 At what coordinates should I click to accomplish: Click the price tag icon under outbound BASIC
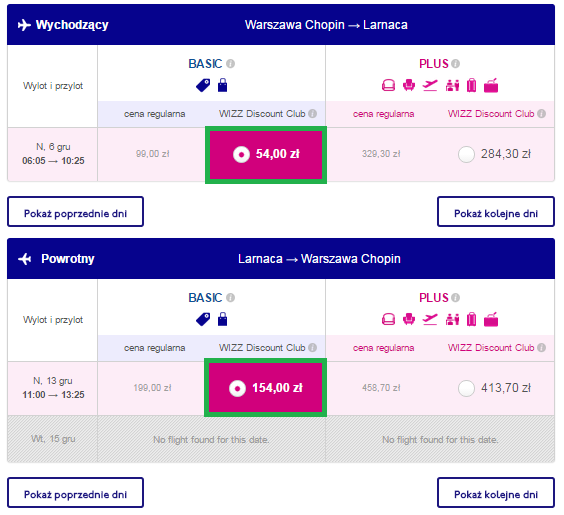(x=203, y=86)
